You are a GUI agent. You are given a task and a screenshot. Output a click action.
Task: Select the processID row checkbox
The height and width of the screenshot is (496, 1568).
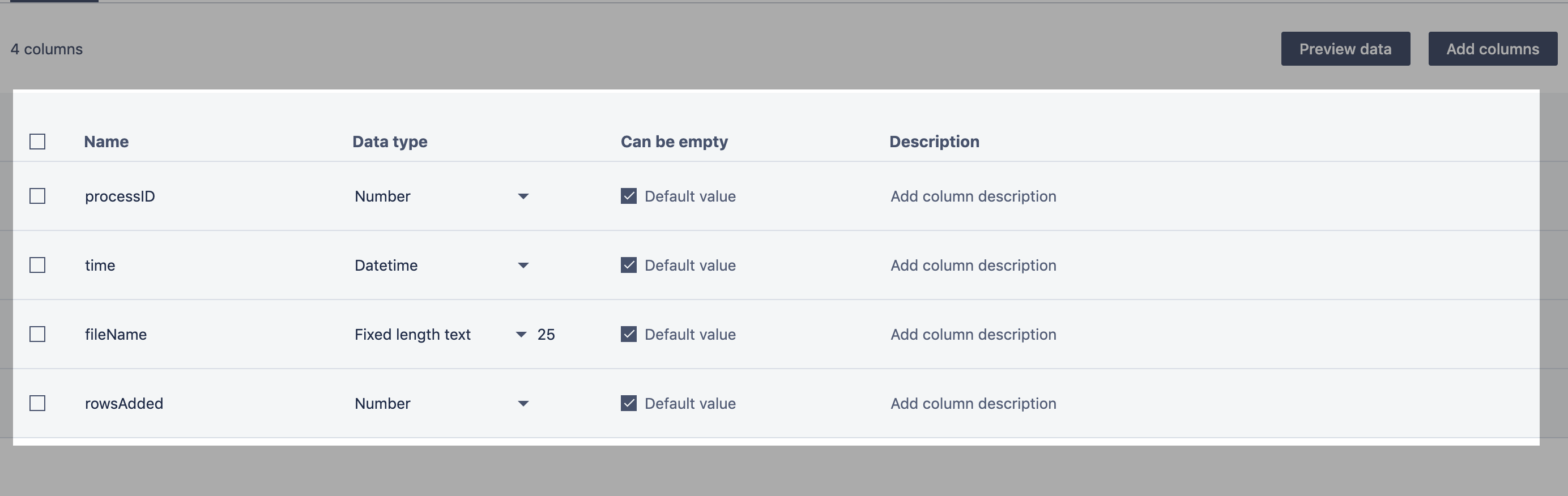click(x=38, y=196)
